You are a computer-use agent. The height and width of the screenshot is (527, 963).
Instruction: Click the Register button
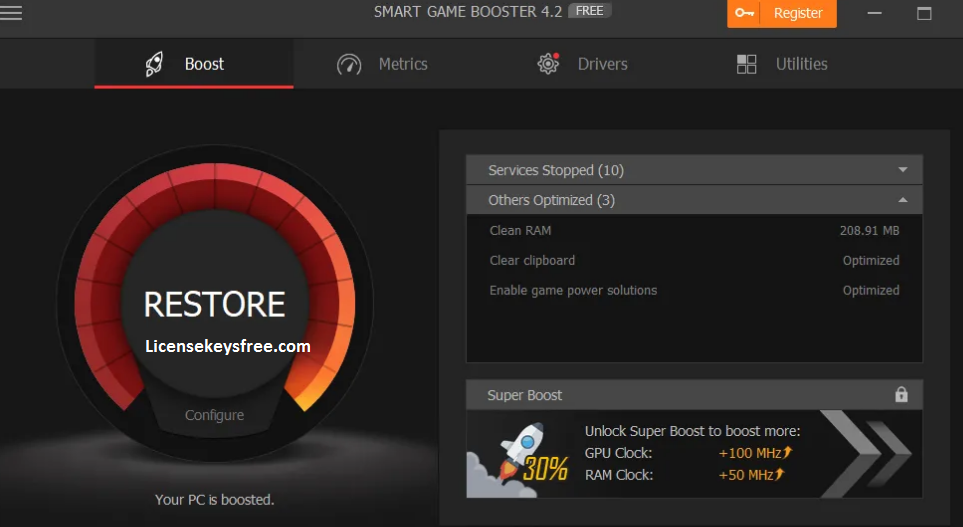tap(782, 13)
